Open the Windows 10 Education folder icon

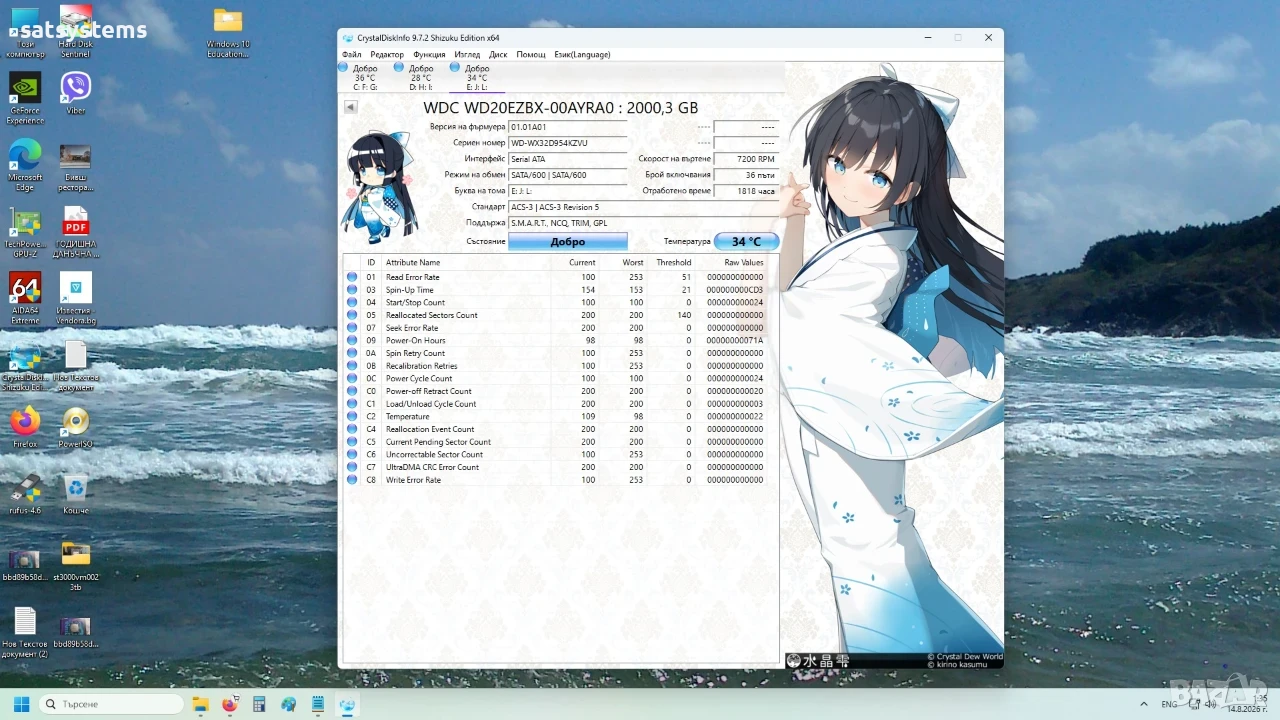coord(228,33)
